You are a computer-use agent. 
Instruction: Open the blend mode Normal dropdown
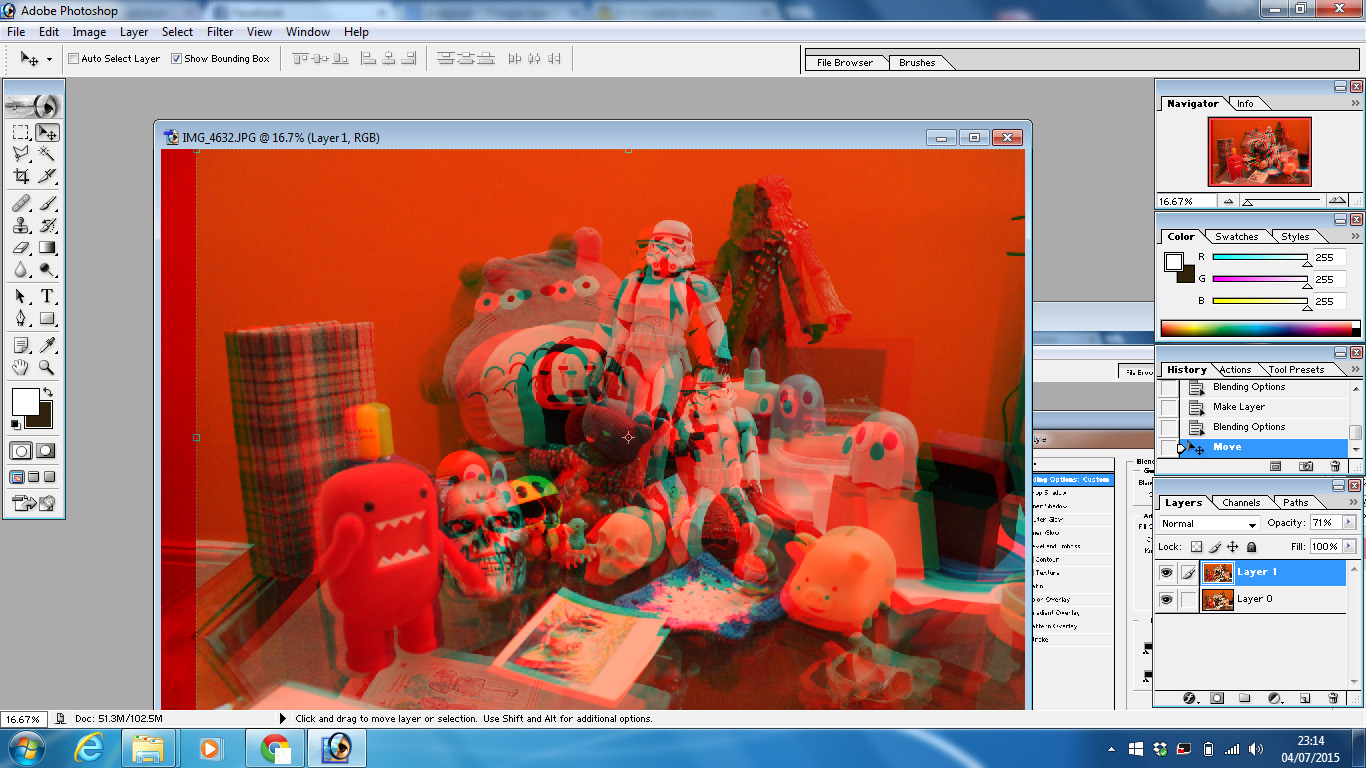[1209, 523]
